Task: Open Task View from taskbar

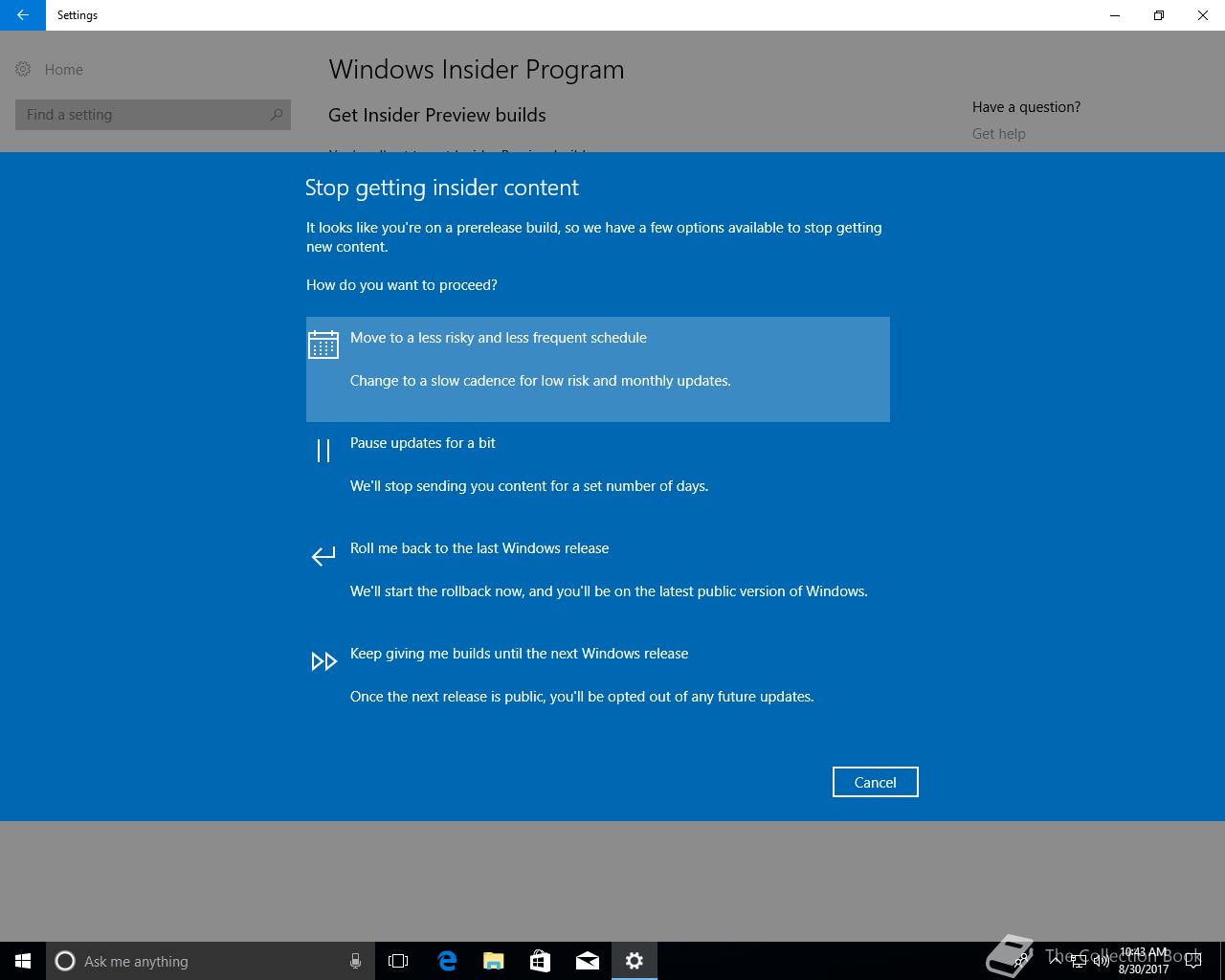Action: click(x=398, y=961)
